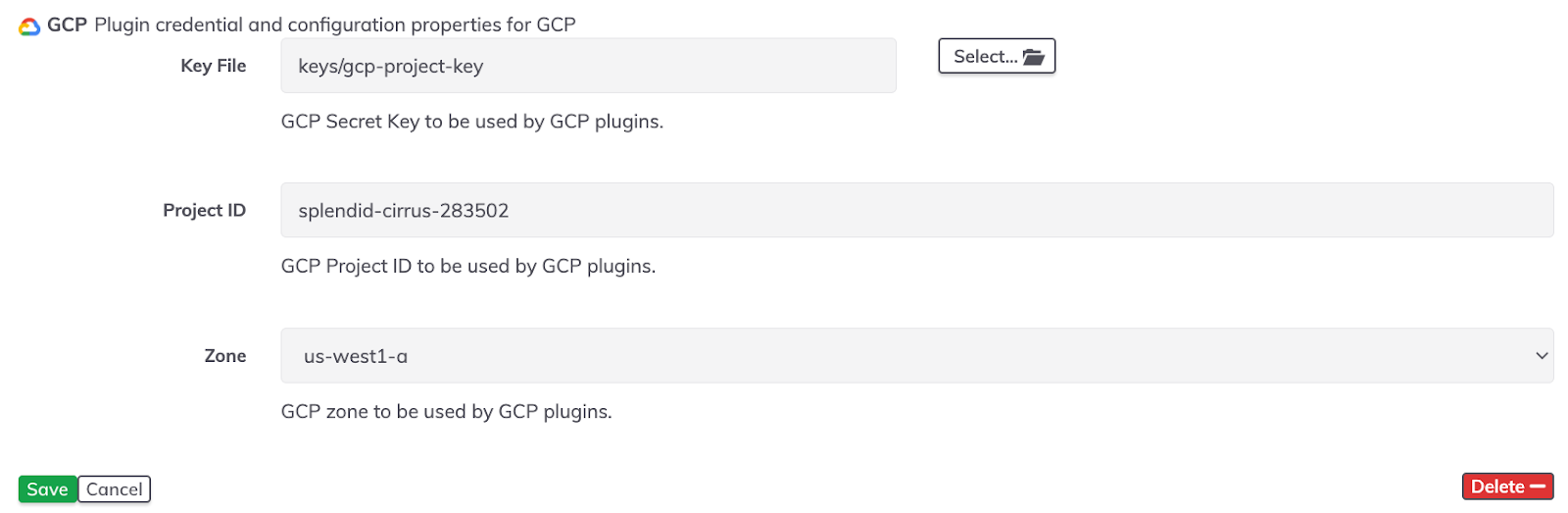Save the GCP plugin configuration
1568x513 pixels.
point(47,488)
